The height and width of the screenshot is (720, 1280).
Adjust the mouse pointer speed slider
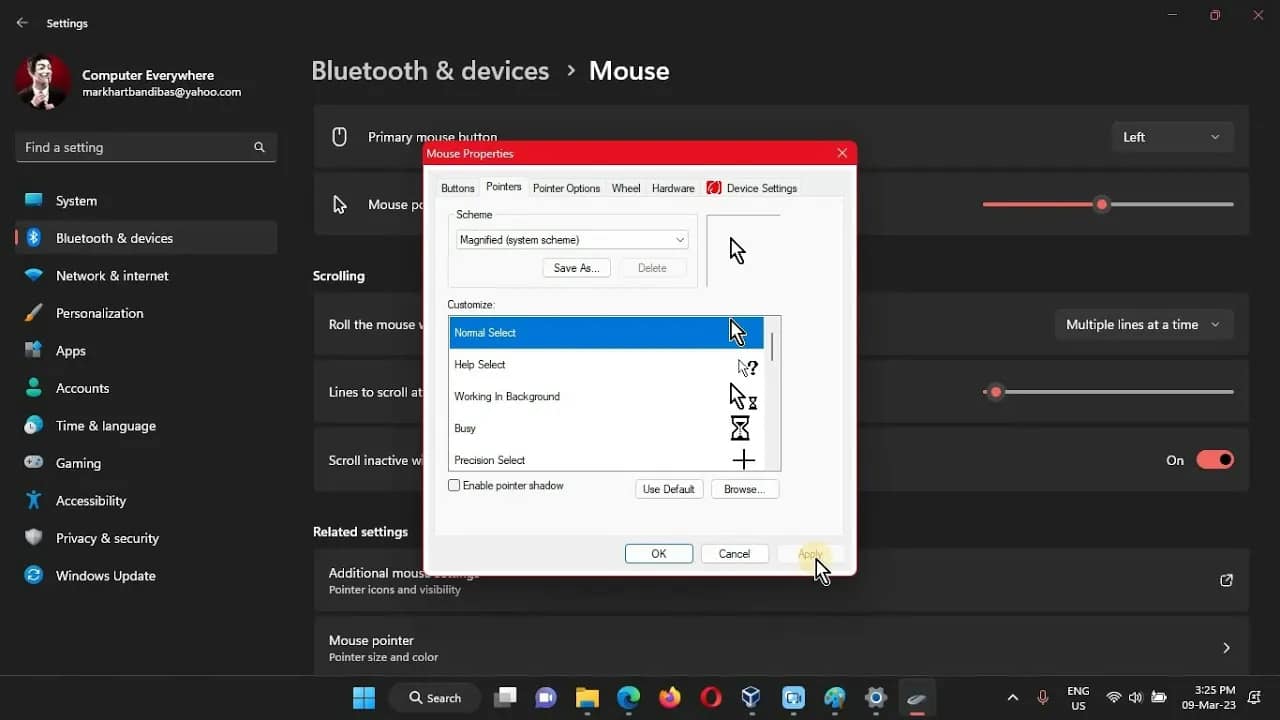pyautogui.click(x=1104, y=204)
